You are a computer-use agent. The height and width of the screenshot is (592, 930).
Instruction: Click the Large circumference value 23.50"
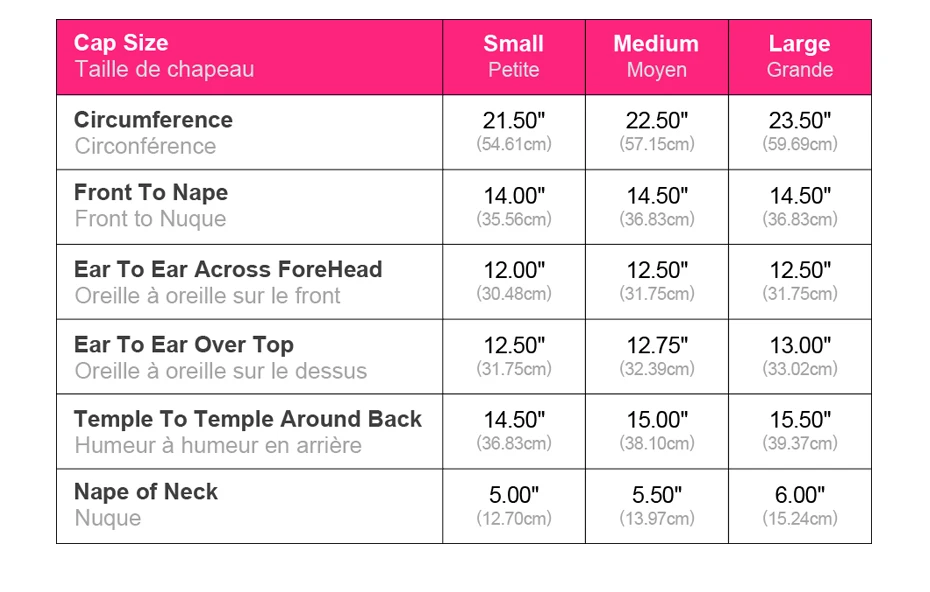[x=800, y=121]
